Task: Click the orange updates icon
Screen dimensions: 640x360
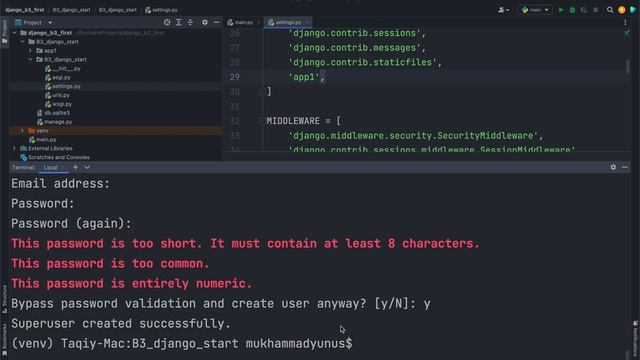Action: (622, 10)
